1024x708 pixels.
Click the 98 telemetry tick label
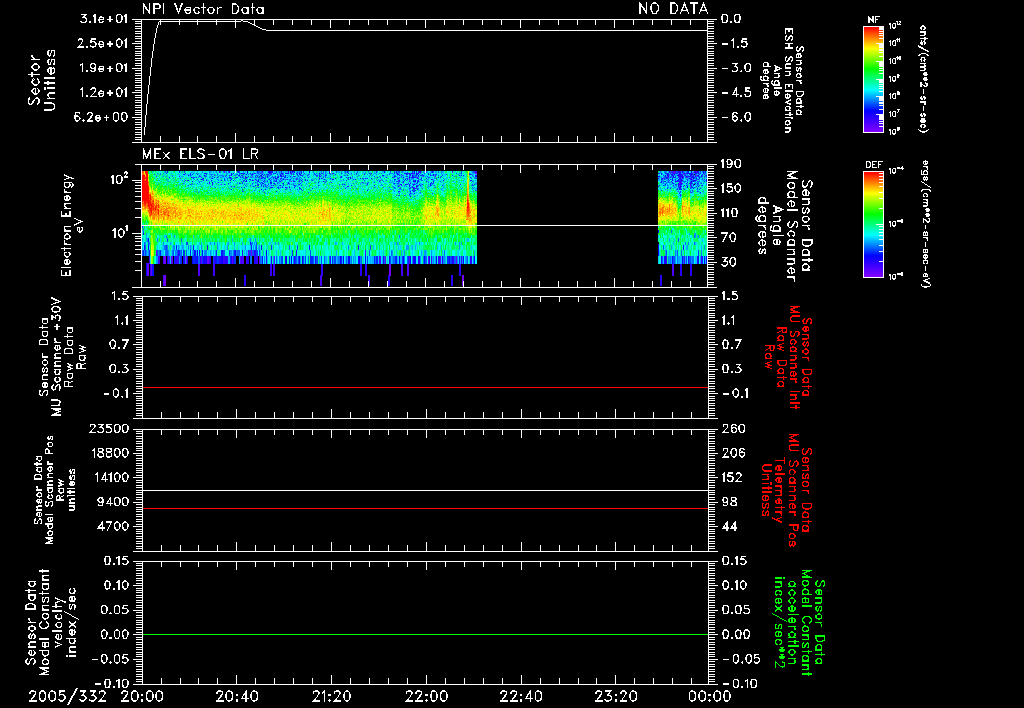click(x=729, y=502)
